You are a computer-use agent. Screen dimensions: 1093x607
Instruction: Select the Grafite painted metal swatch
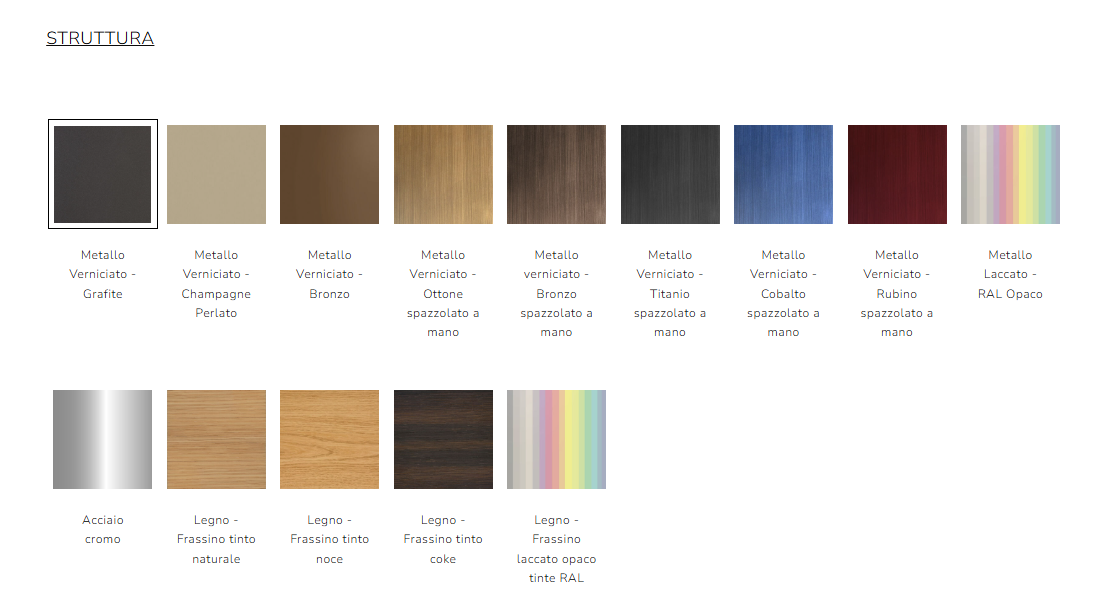[x=102, y=174]
